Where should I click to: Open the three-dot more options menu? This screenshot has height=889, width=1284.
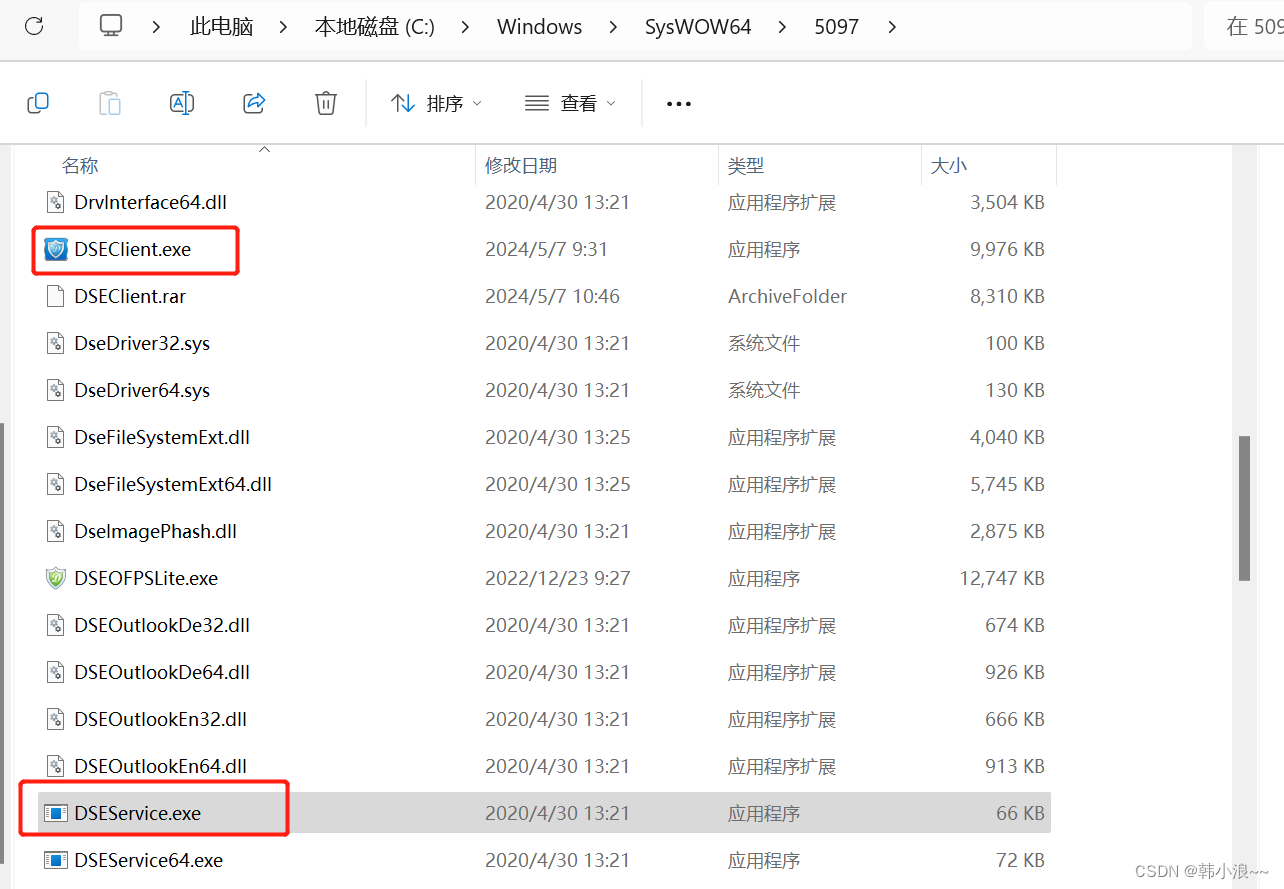coord(679,103)
